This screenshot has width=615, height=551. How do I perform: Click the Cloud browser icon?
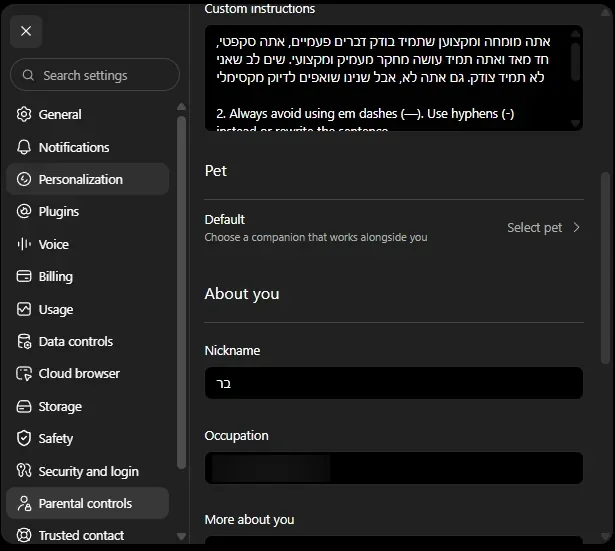24,374
